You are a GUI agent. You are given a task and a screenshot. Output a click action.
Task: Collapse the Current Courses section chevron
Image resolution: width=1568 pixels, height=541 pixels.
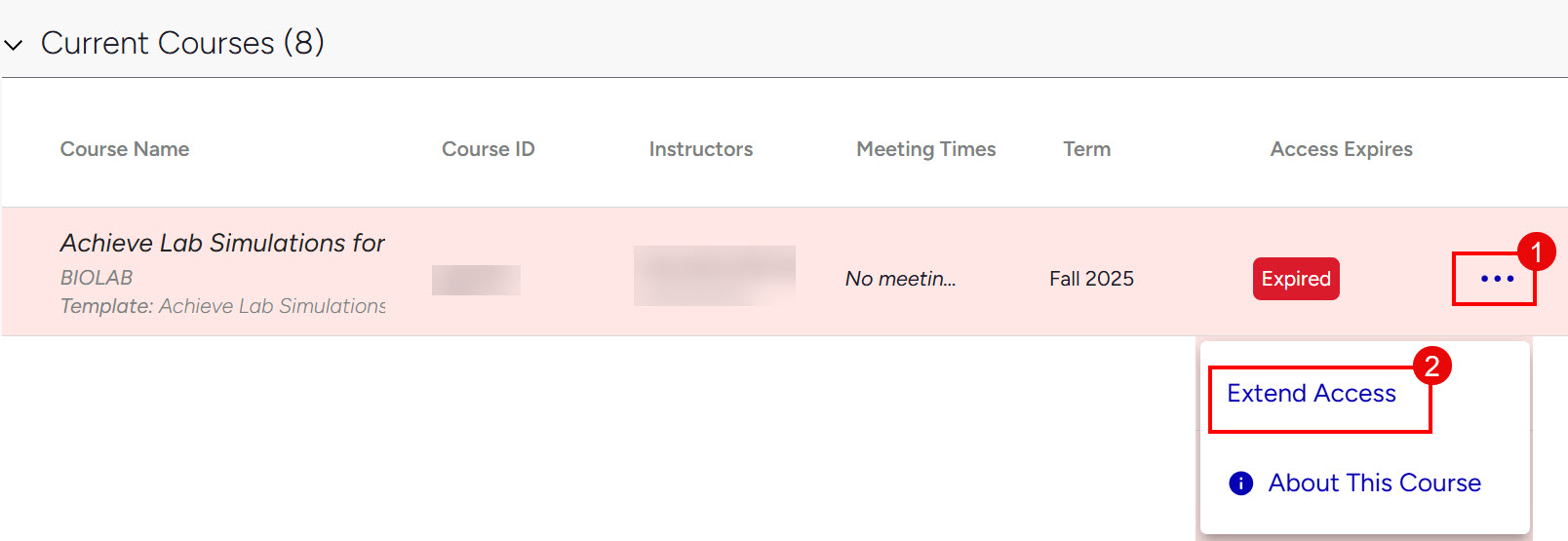point(14,45)
